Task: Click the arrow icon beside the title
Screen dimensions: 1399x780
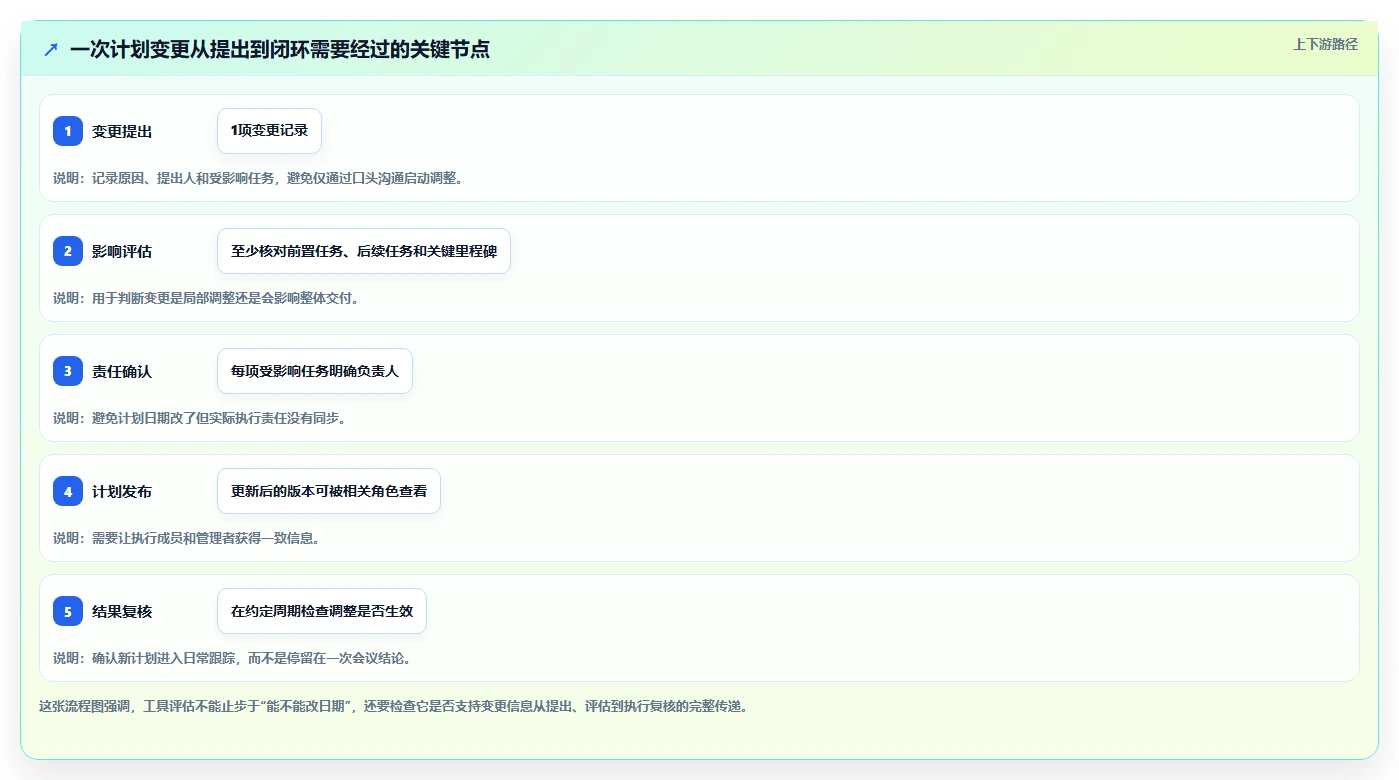Action: pyautogui.click(x=51, y=49)
